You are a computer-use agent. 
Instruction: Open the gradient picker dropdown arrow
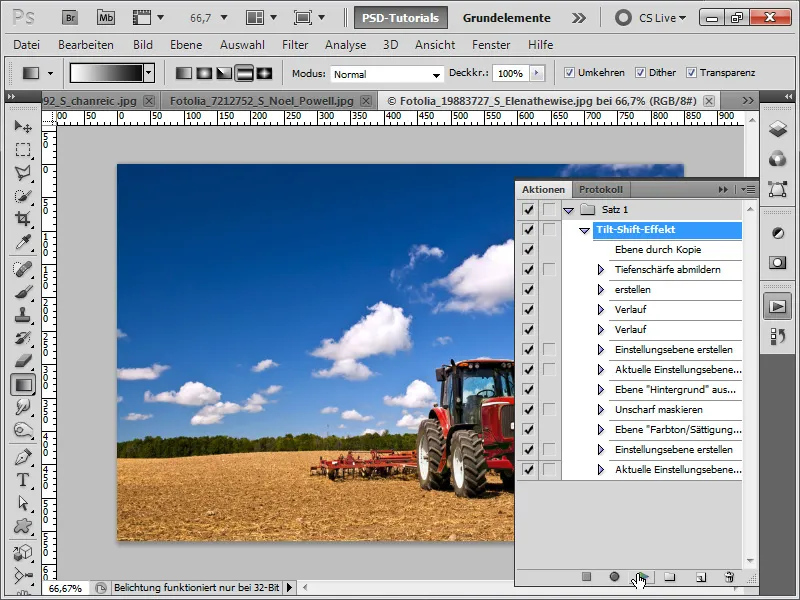pyautogui.click(x=148, y=73)
